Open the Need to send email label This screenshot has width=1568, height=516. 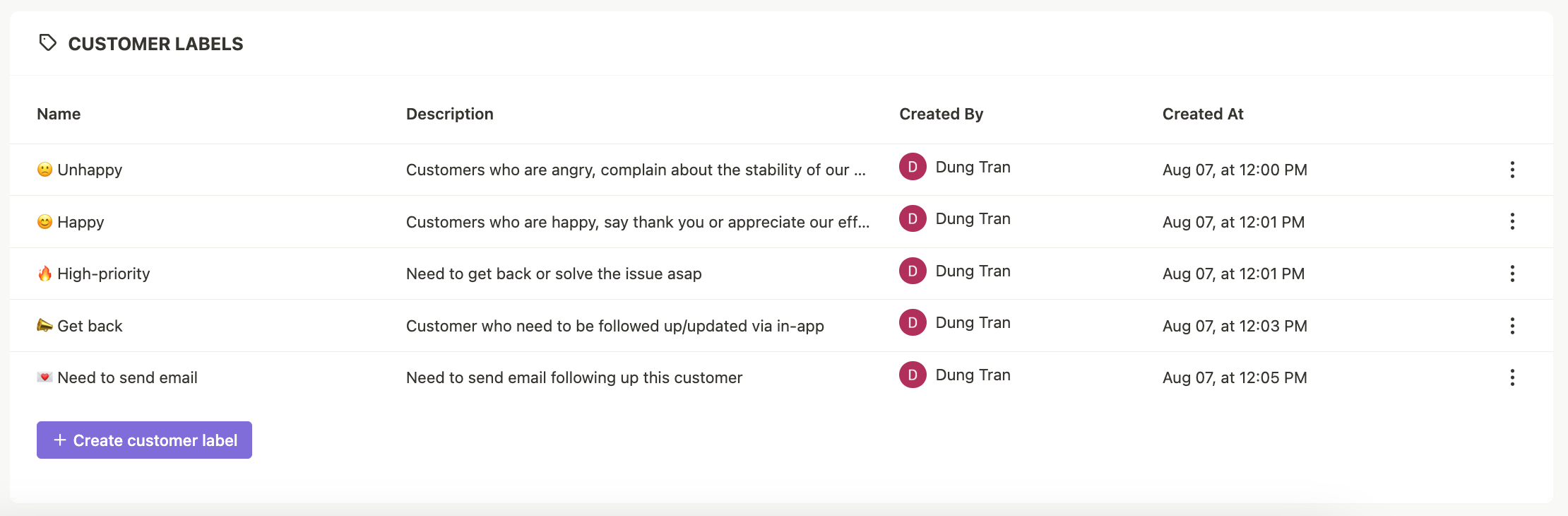[x=127, y=377]
